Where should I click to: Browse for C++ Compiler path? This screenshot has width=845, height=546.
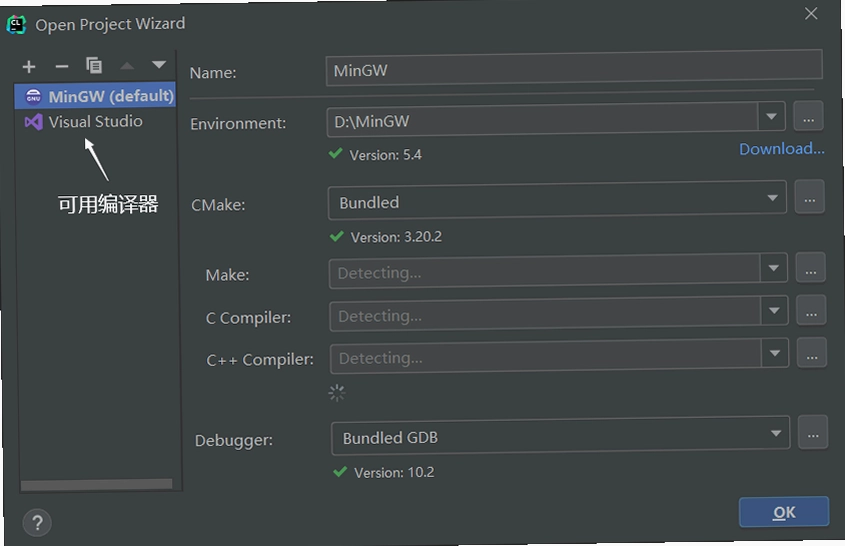(812, 354)
